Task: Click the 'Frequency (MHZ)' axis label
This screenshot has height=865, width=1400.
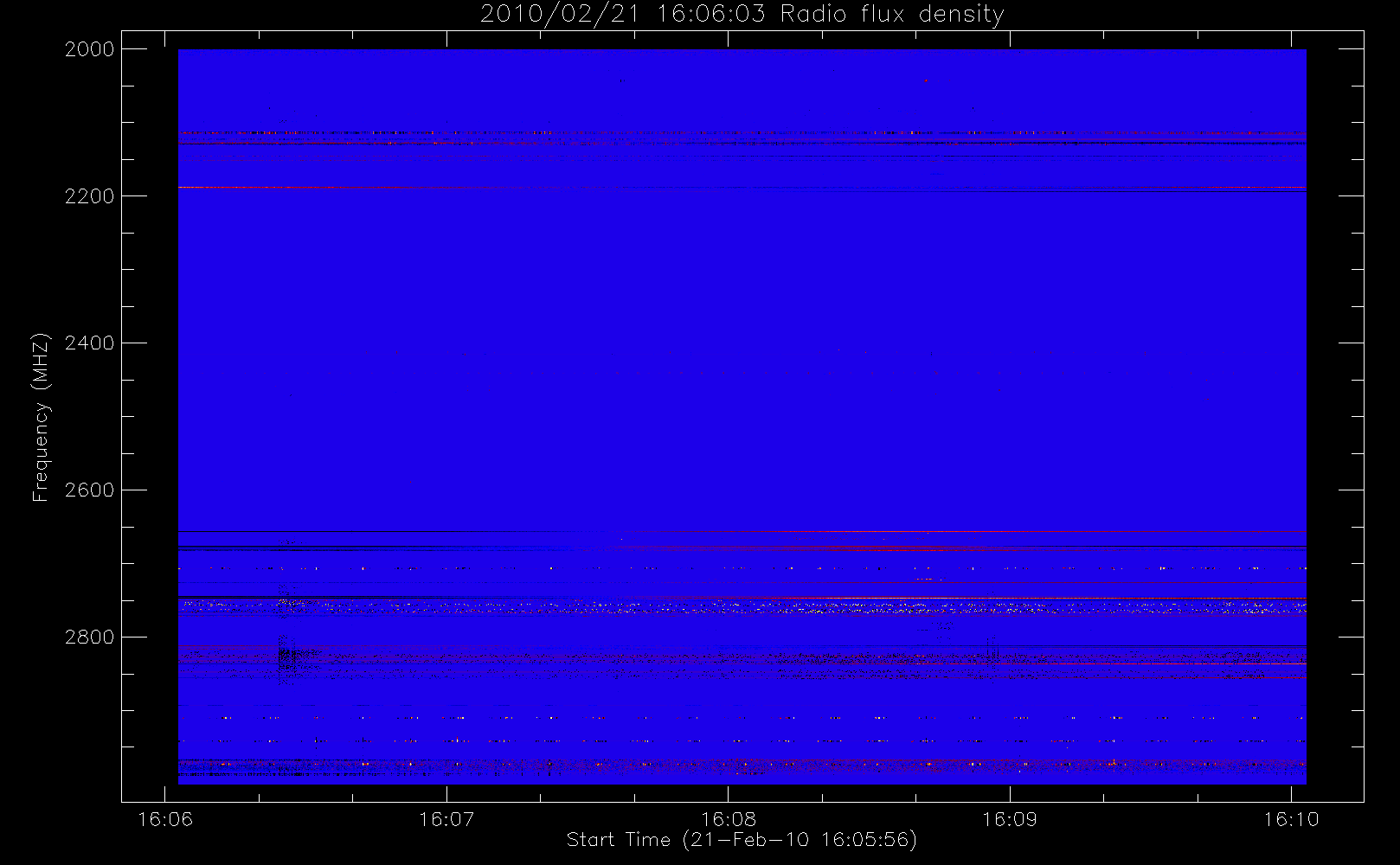Action: (x=40, y=417)
